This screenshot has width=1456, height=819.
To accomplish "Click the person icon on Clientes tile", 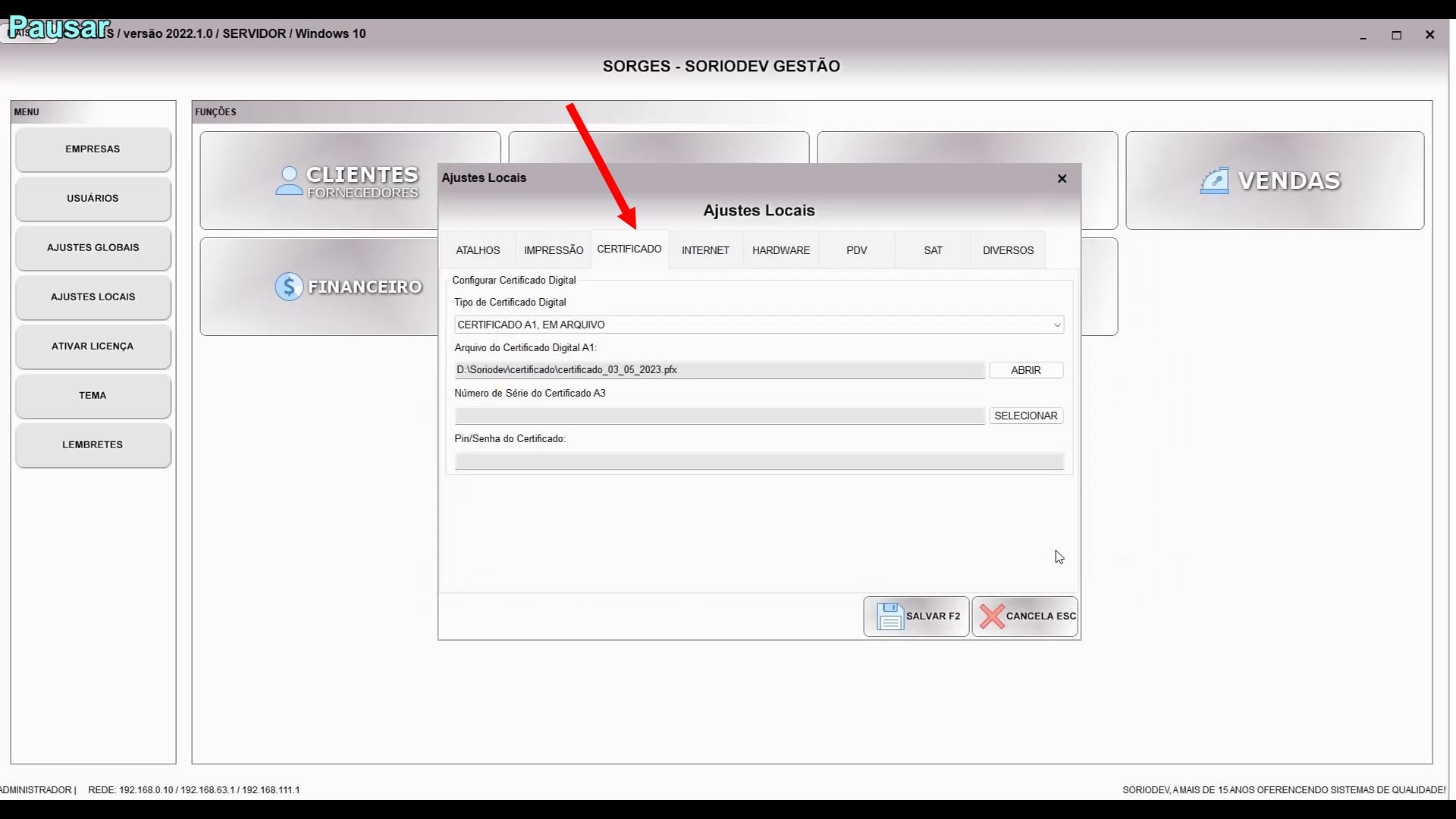I will 289,181.
